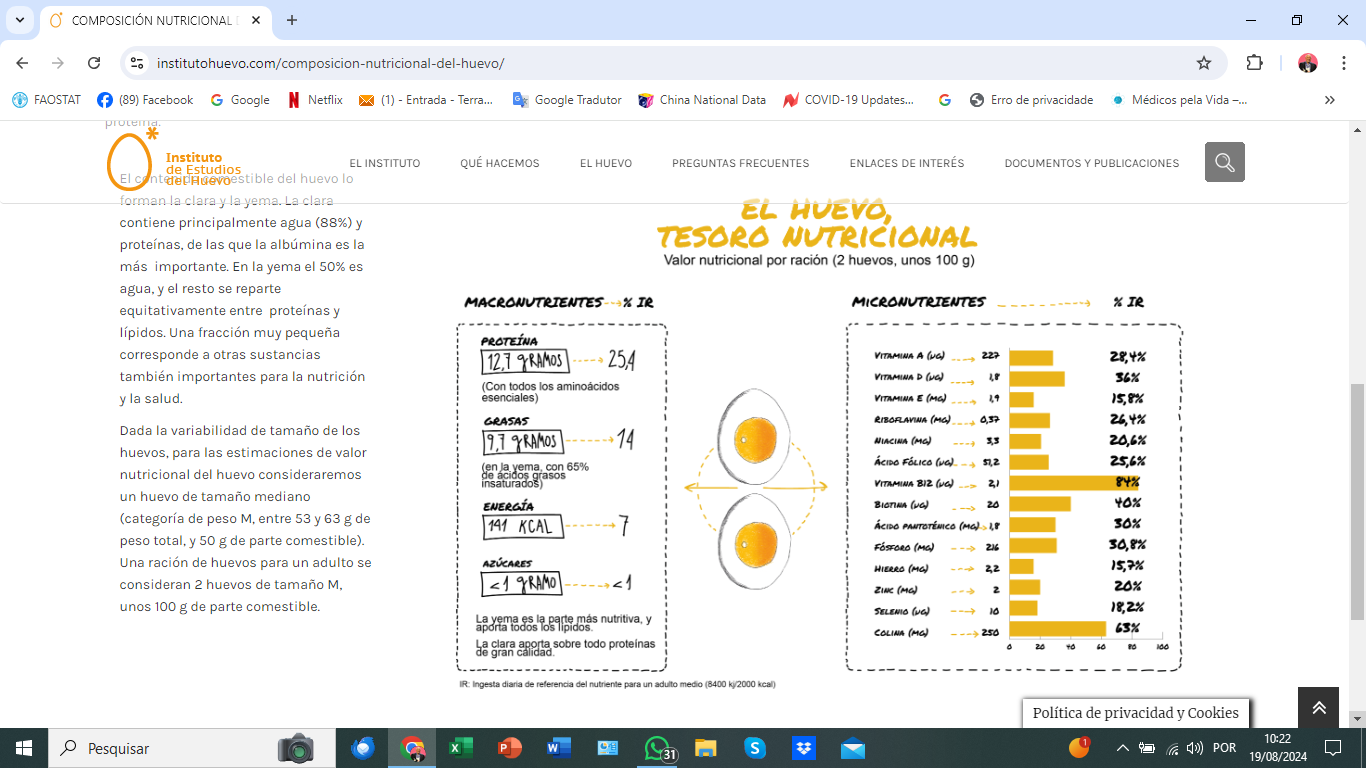
Task: Open the Enlaces de Interés menu
Action: point(907,163)
